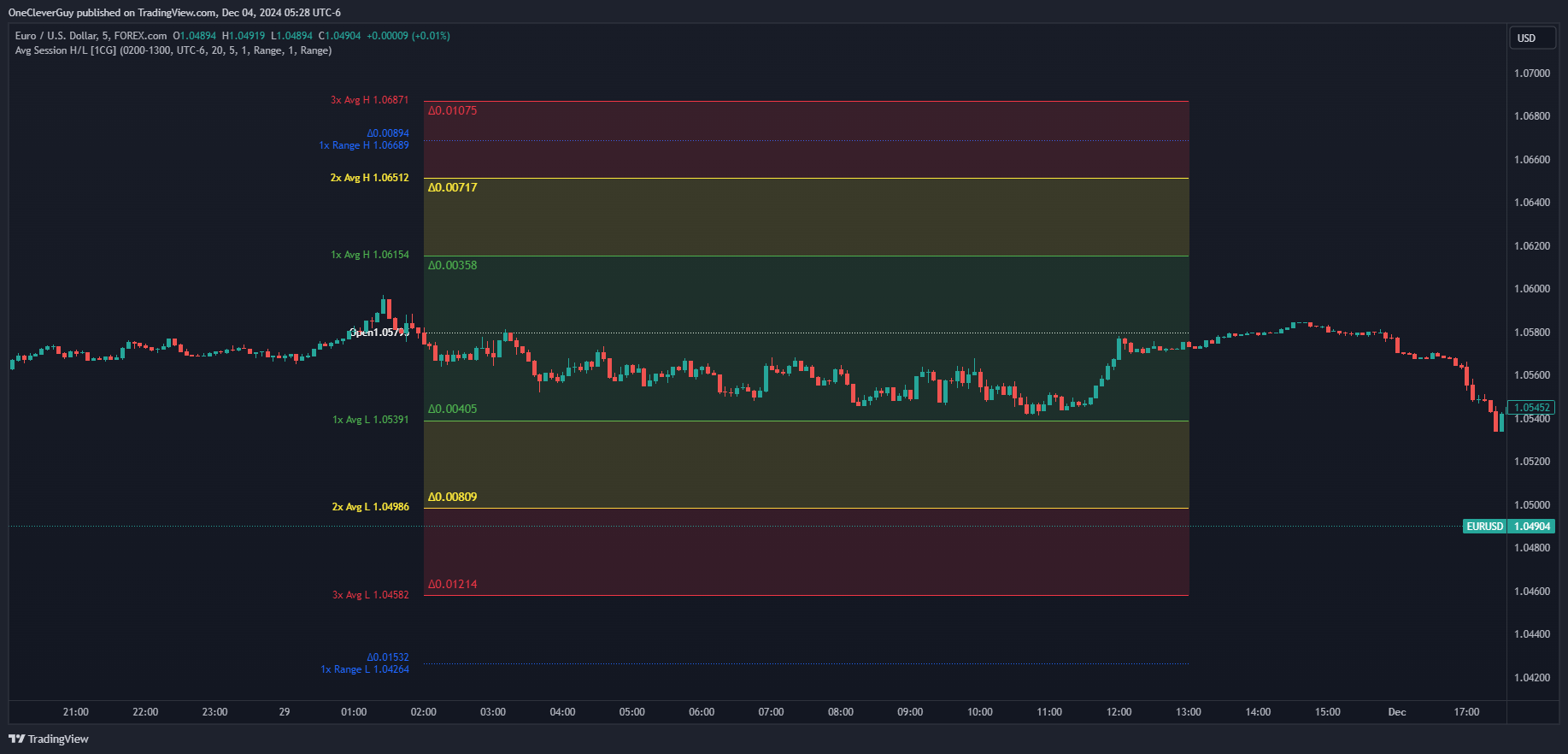Click the 12:00 time axis label
Image resolution: width=1568 pixels, height=754 pixels.
pyautogui.click(x=1119, y=712)
